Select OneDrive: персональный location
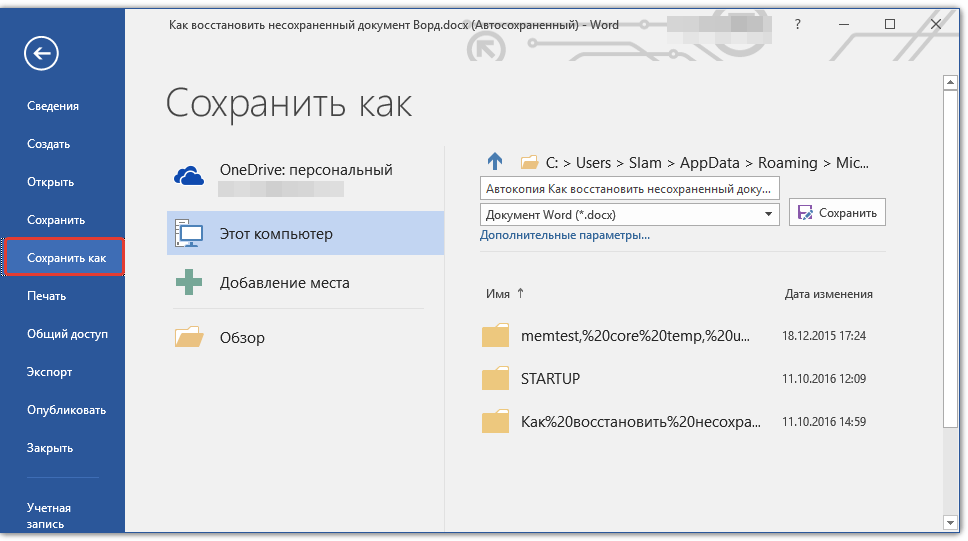 [x=306, y=177]
